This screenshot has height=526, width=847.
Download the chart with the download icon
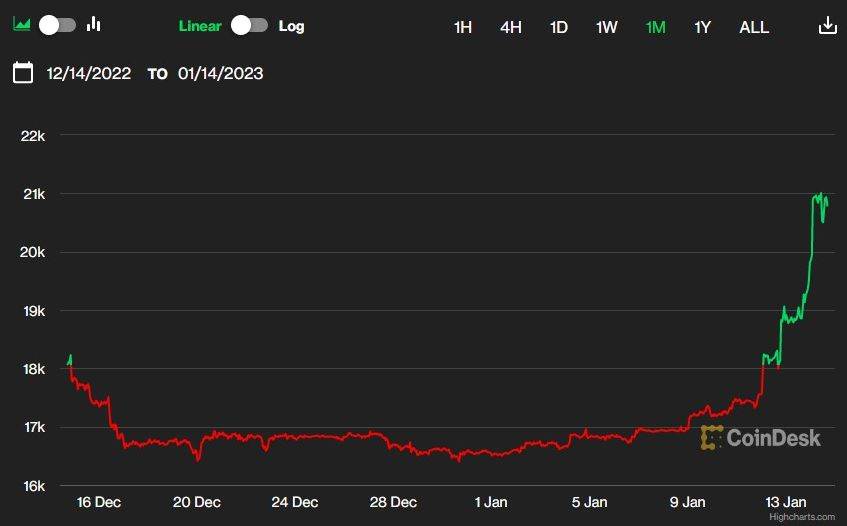click(x=827, y=26)
